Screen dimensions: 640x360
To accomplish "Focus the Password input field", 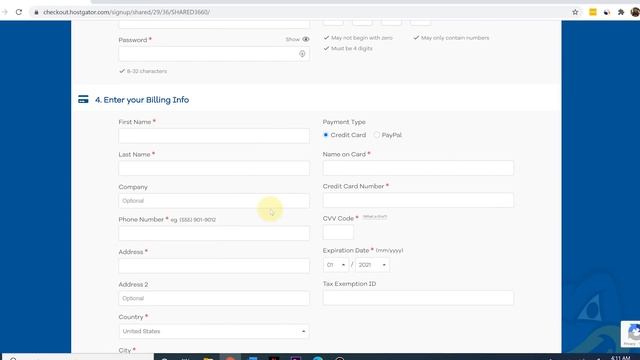I will point(214,54).
